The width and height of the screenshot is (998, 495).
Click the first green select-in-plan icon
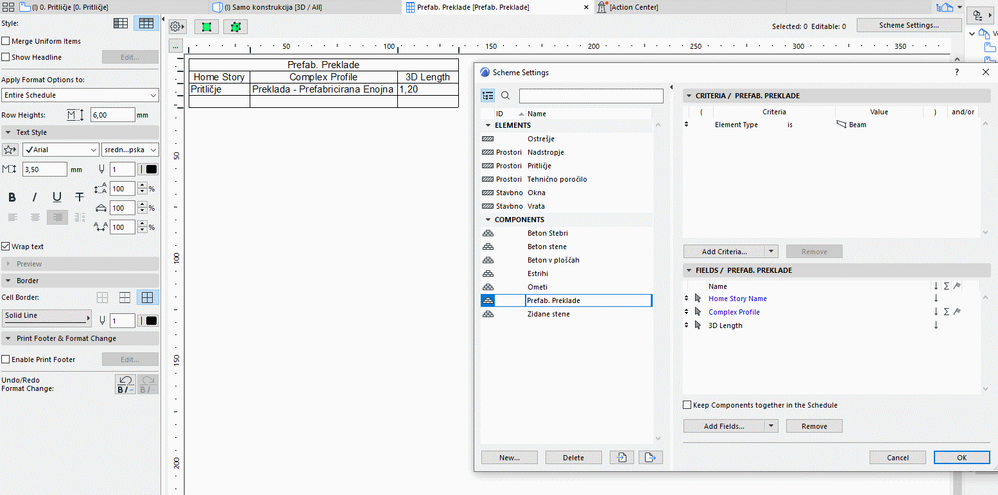[x=206, y=27]
